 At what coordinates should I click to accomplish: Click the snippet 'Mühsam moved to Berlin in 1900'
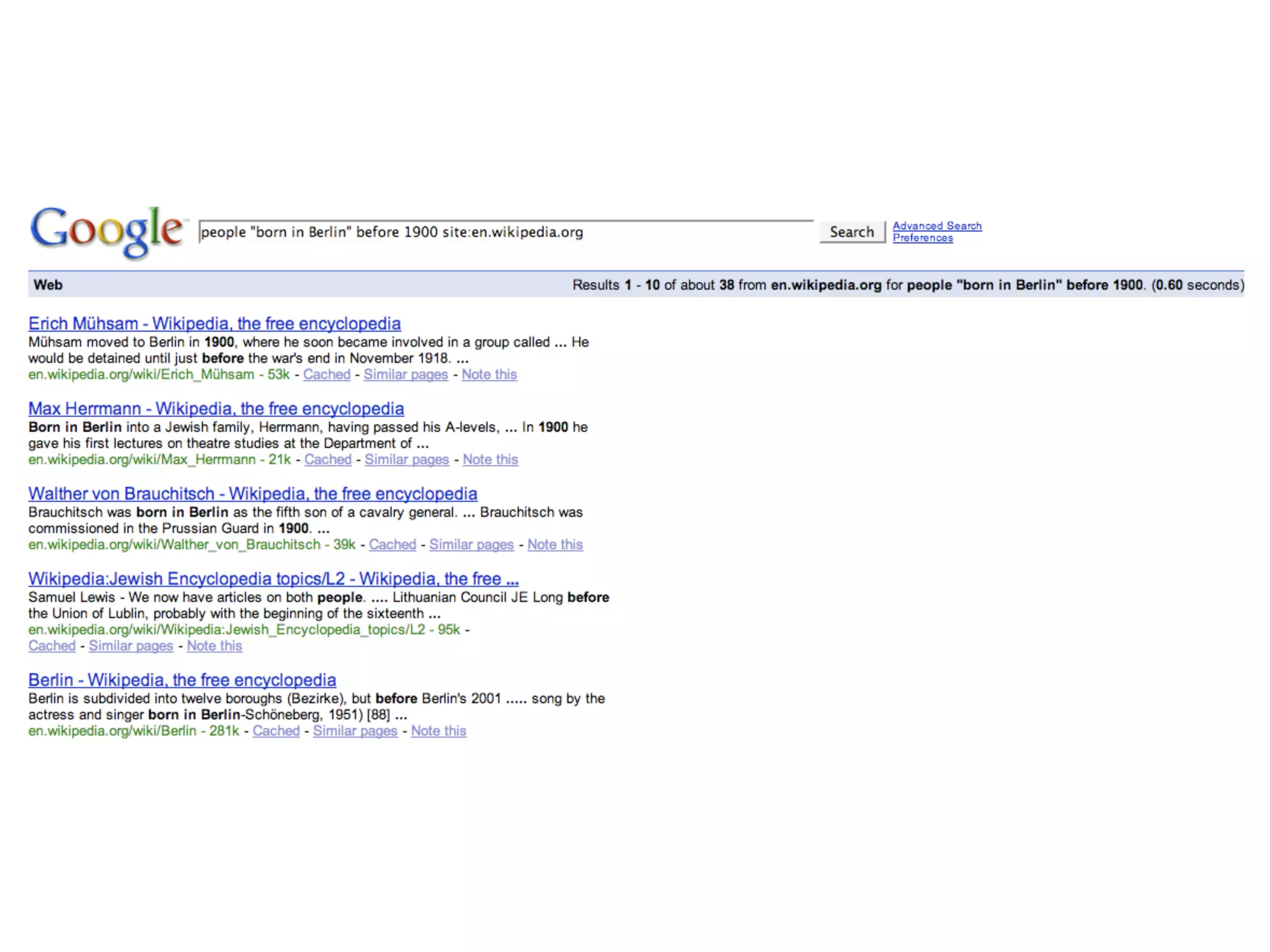point(131,342)
